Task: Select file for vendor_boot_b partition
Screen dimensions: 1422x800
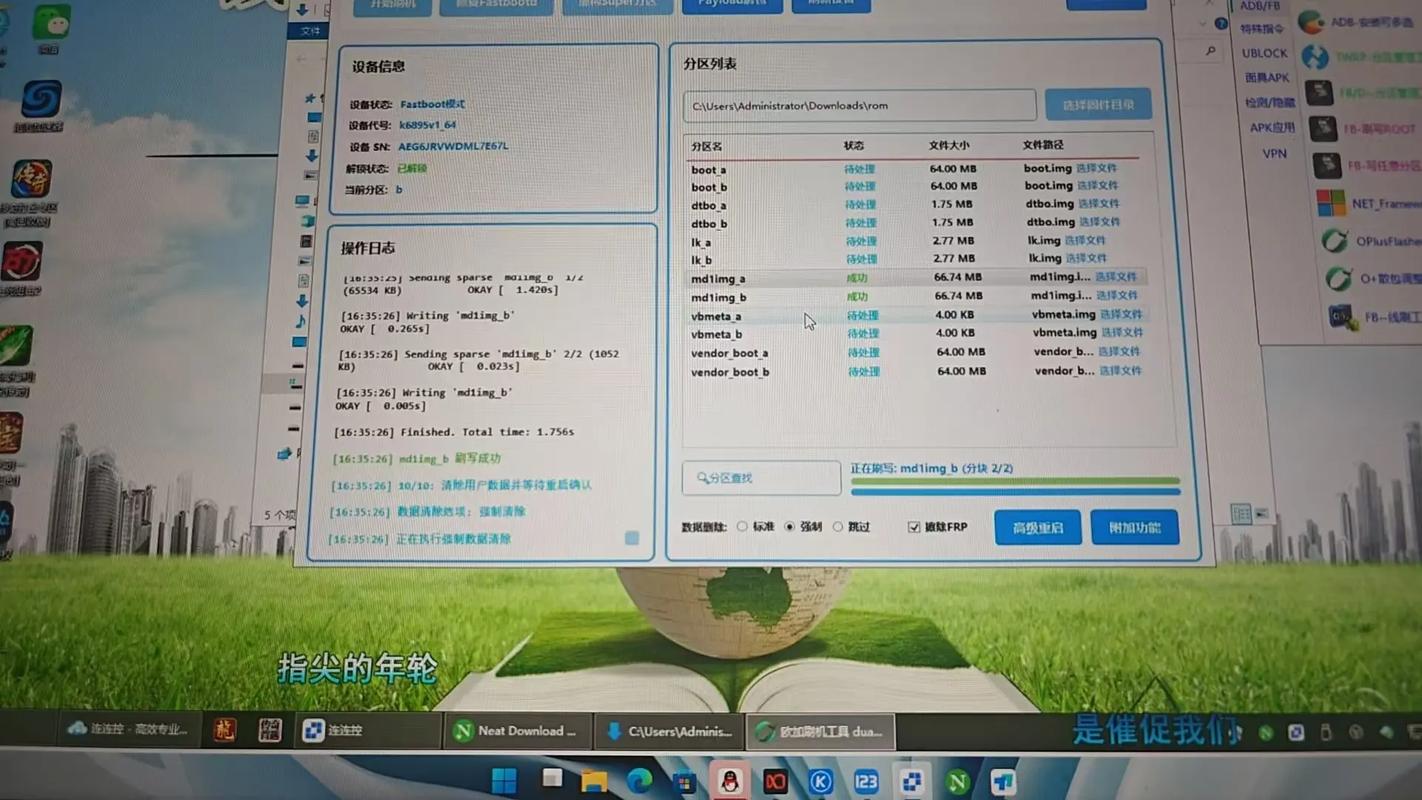Action: pyautogui.click(x=1120, y=371)
